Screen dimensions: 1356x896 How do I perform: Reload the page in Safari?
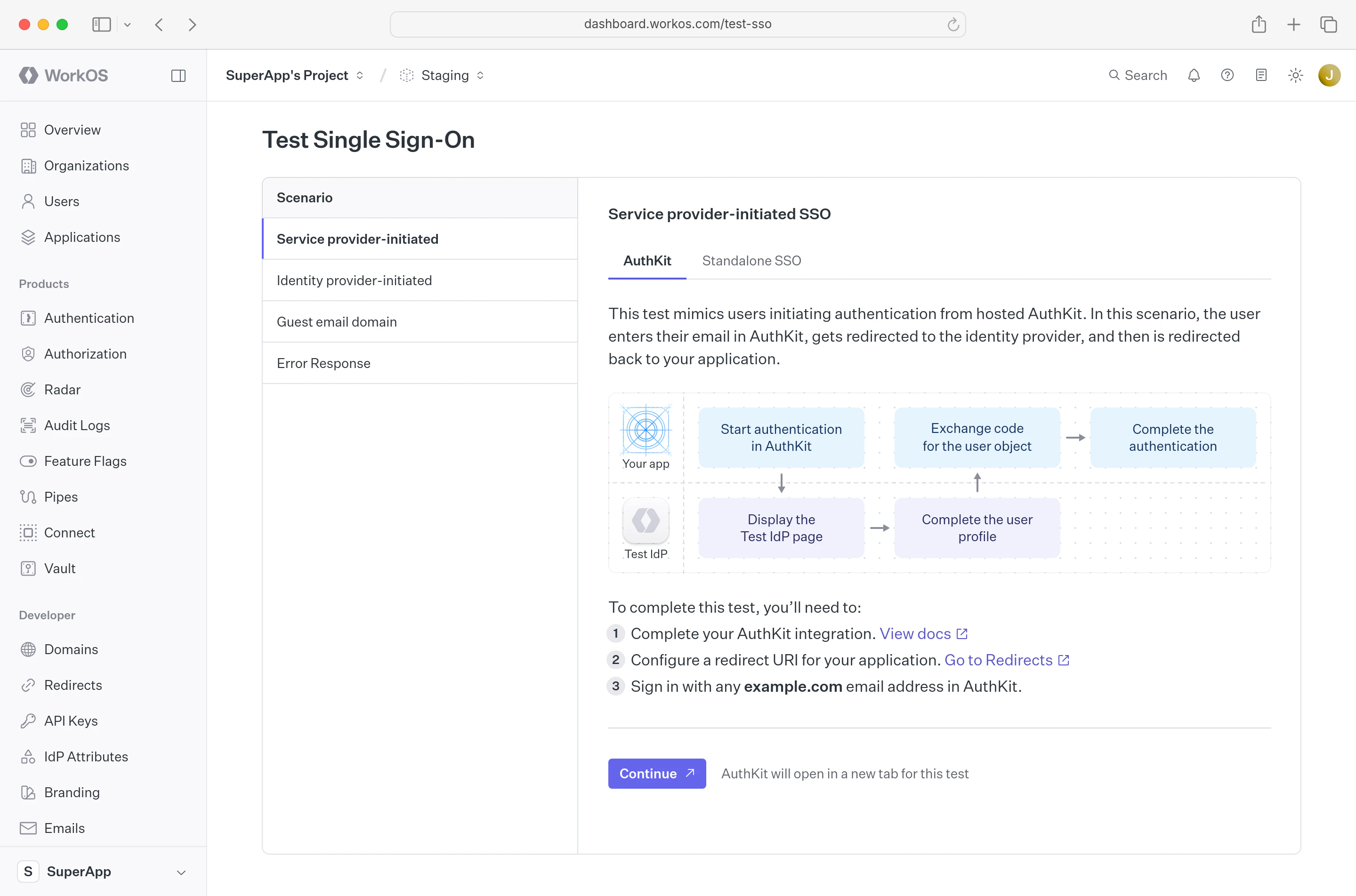click(953, 24)
